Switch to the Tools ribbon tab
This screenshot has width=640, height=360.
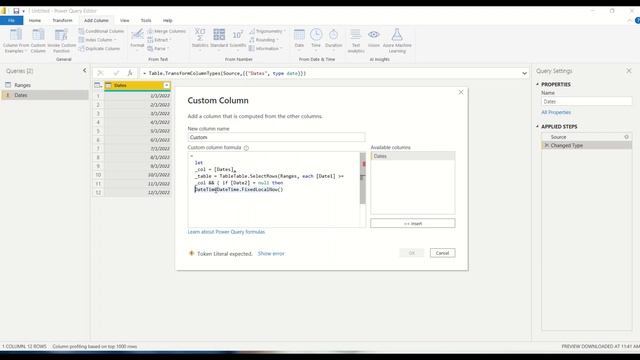(146, 20)
